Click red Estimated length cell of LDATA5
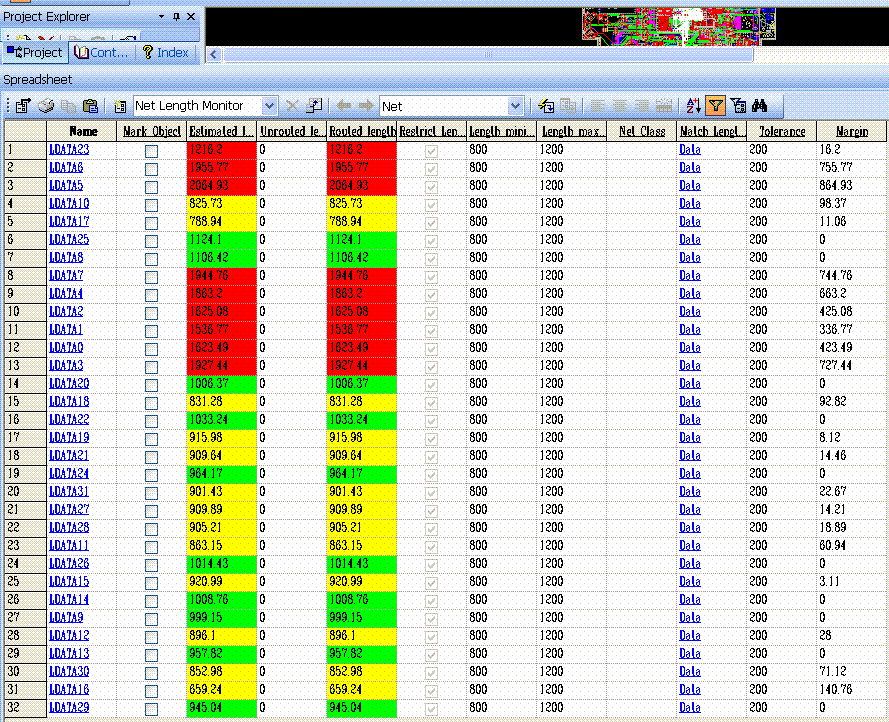The image size is (889, 722). coord(222,186)
